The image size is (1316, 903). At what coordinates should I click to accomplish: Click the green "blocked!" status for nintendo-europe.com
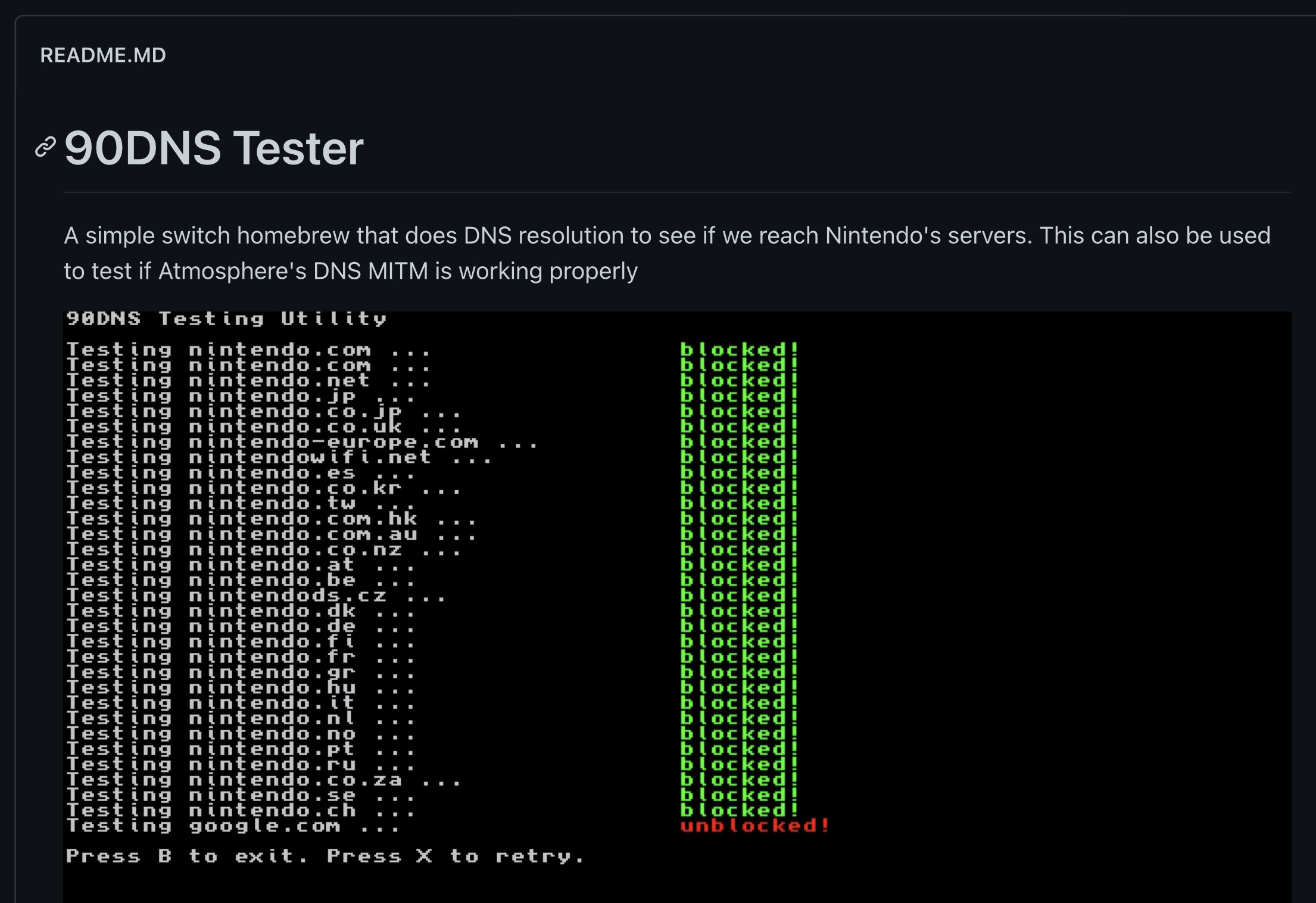[x=739, y=443]
